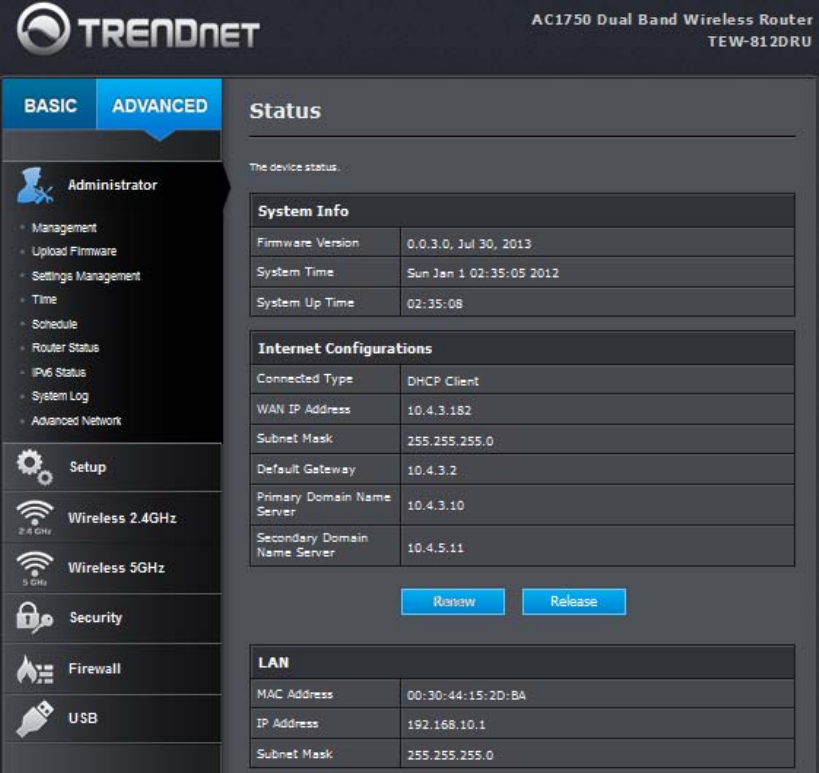Select system time Sun Jan 1 02:35:05 2012

pyautogui.click(x=483, y=273)
